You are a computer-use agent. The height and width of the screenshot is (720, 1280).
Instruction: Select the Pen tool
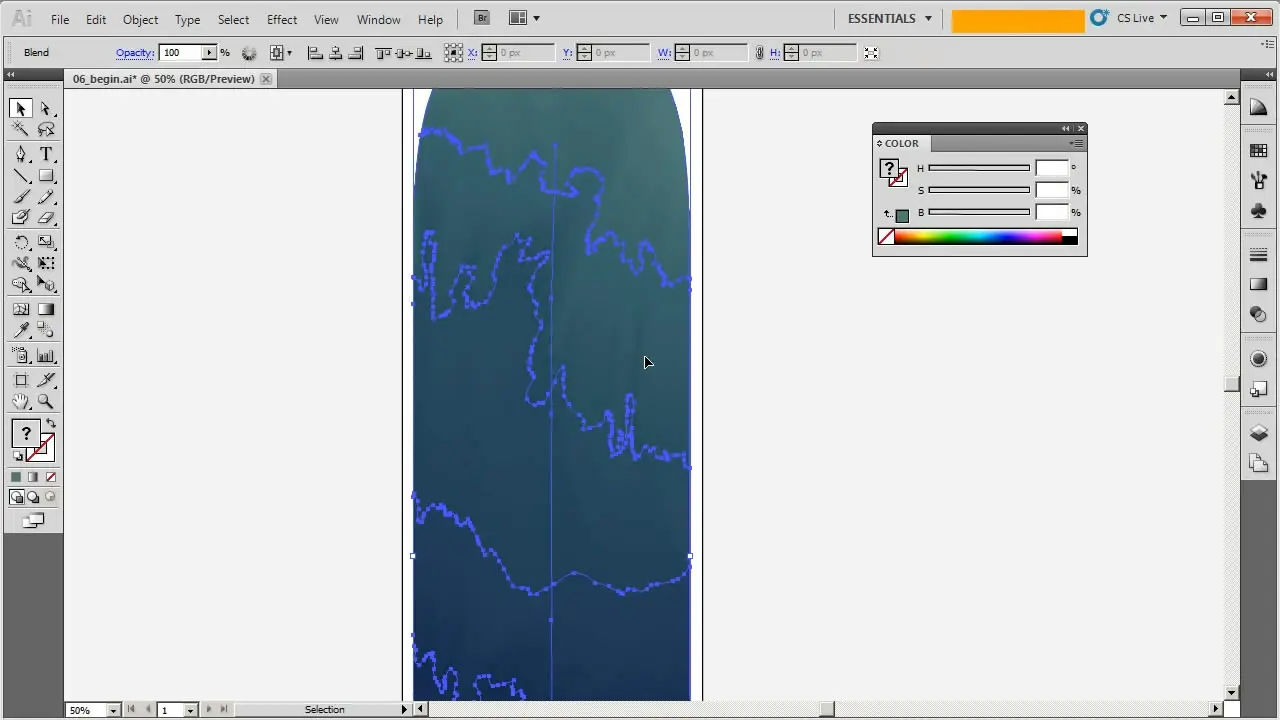tap(21, 154)
